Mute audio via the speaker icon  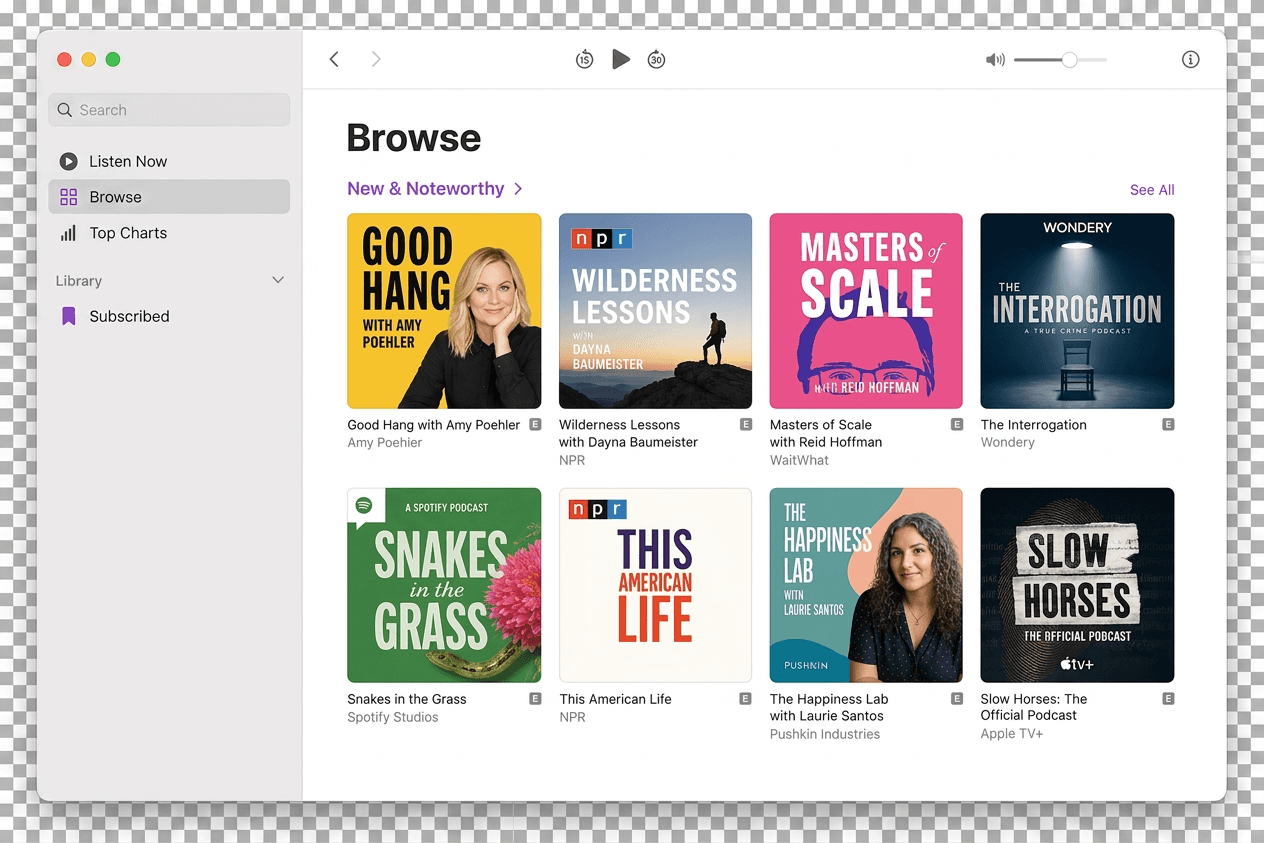tap(995, 60)
